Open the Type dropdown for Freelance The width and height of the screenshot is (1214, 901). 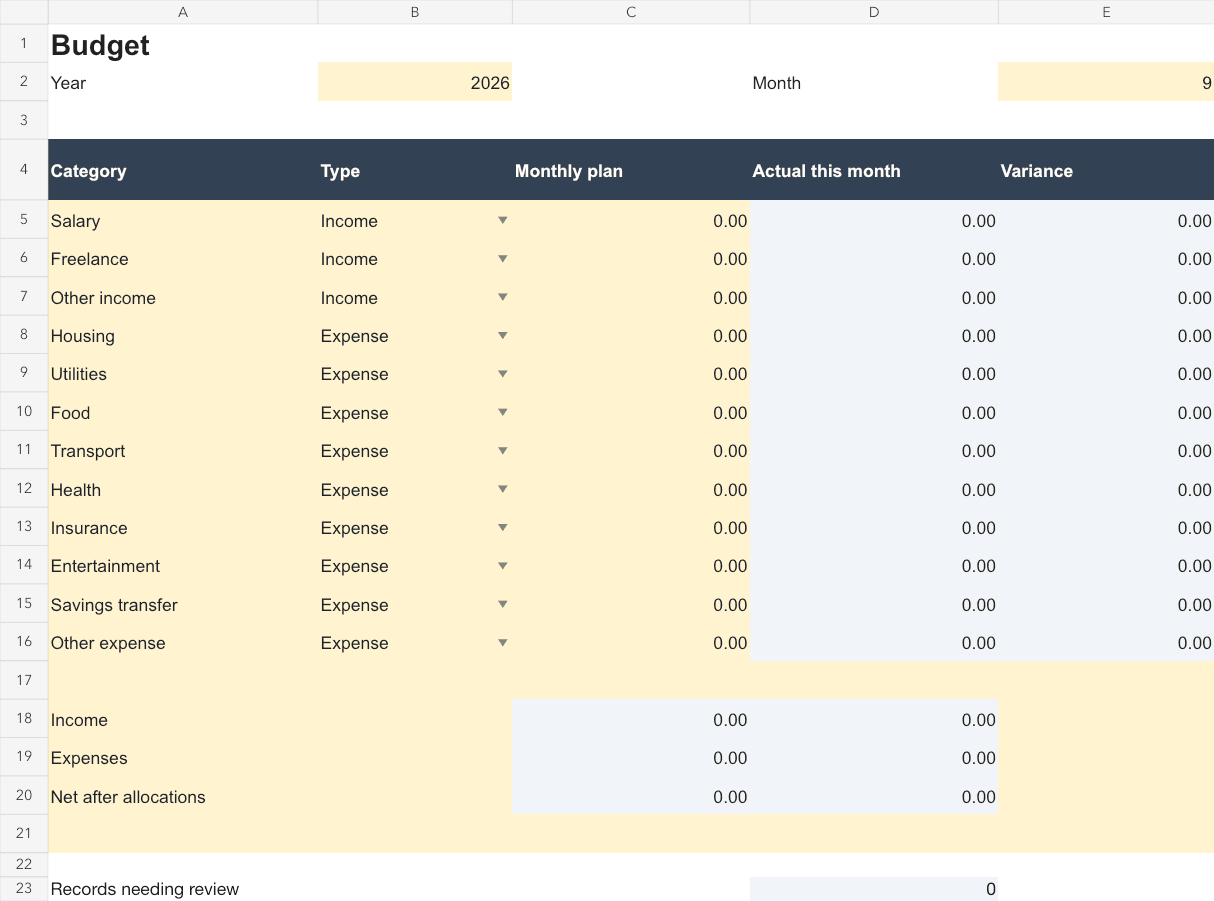(503, 259)
